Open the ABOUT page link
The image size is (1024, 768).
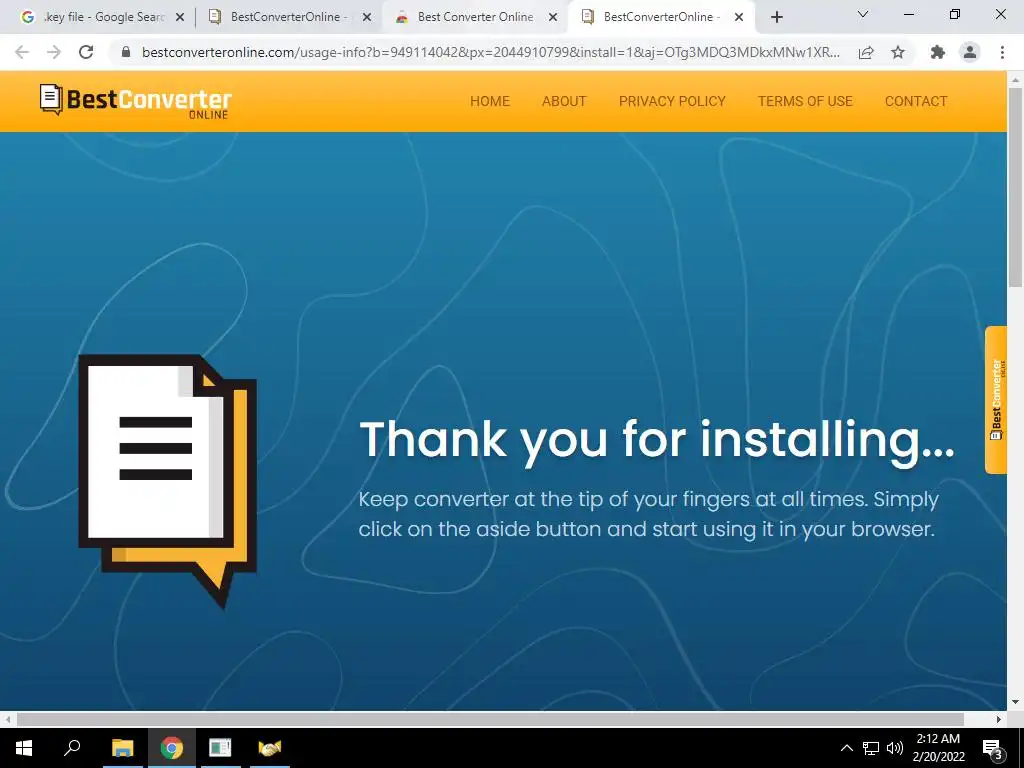[x=564, y=101]
